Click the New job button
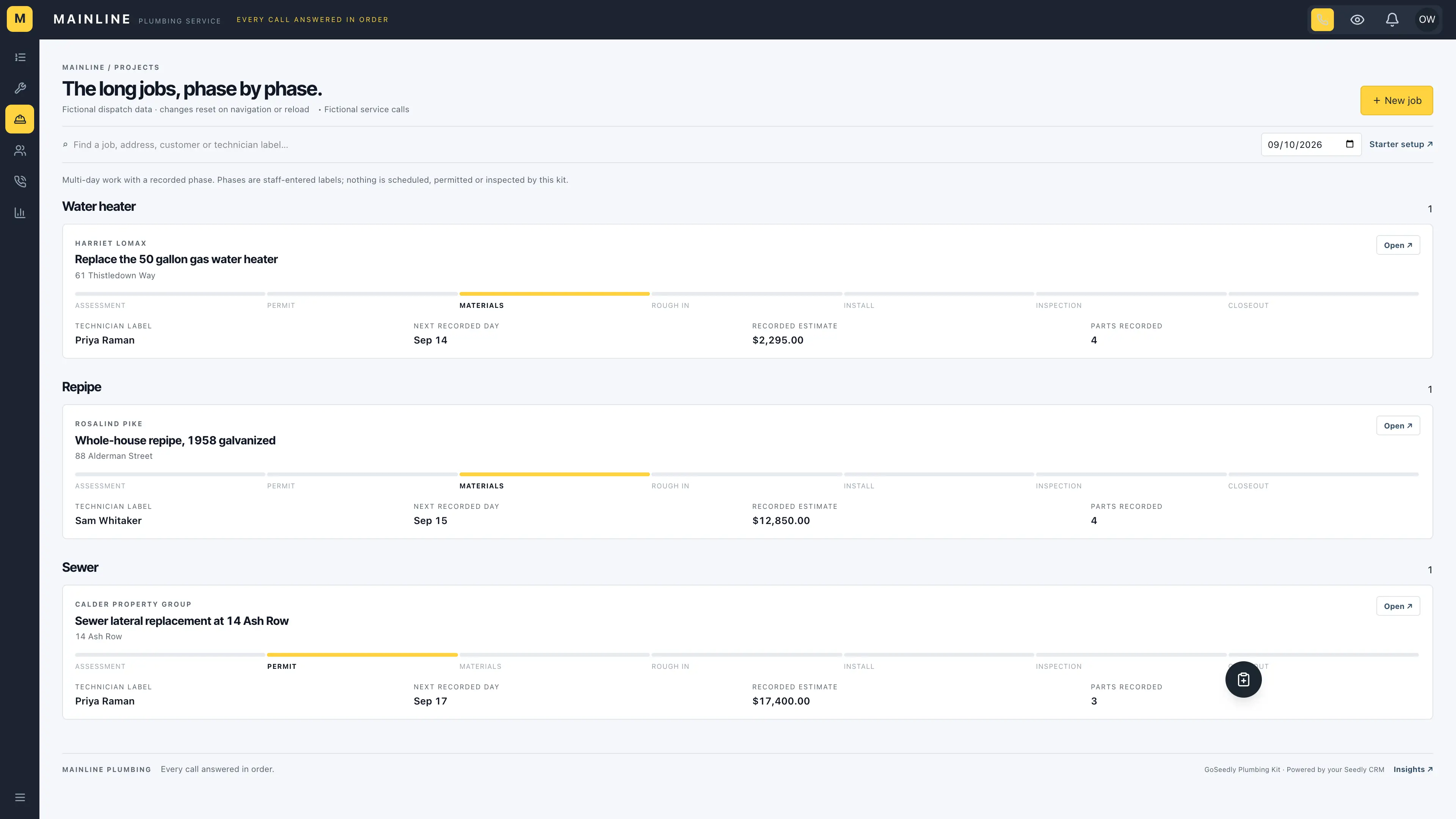Image resolution: width=1456 pixels, height=819 pixels. [1396, 100]
